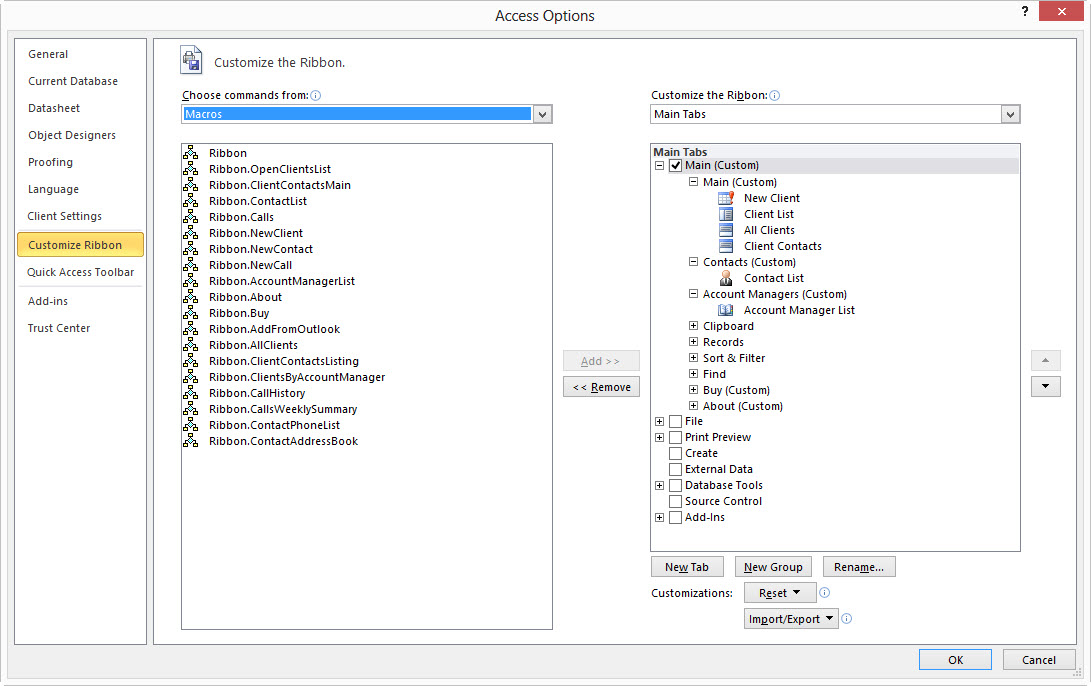Check the Database Tools checkbox
This screenshot has width=1091, height=686.
676,485
